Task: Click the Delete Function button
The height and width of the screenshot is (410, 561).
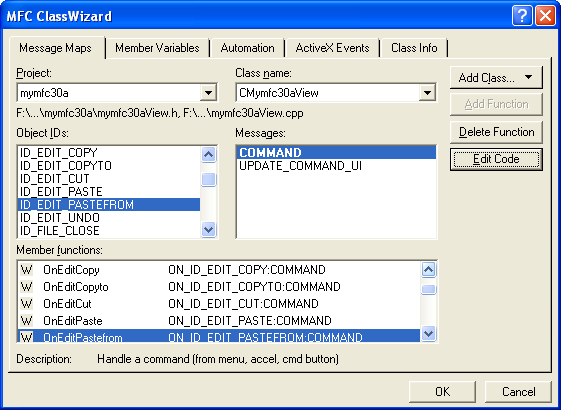Action: (496, 132)
